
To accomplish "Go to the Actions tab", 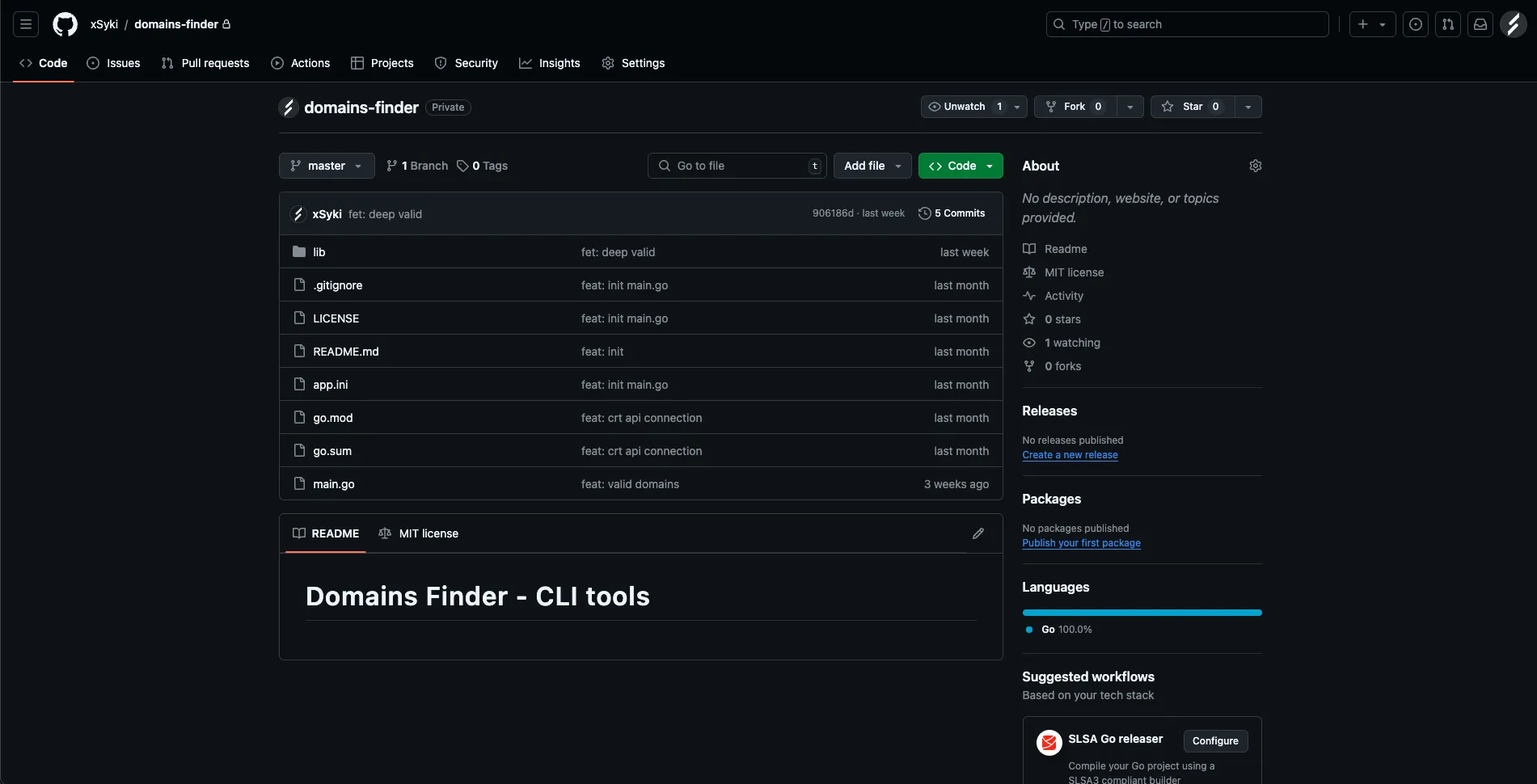I will coord(300,63).
